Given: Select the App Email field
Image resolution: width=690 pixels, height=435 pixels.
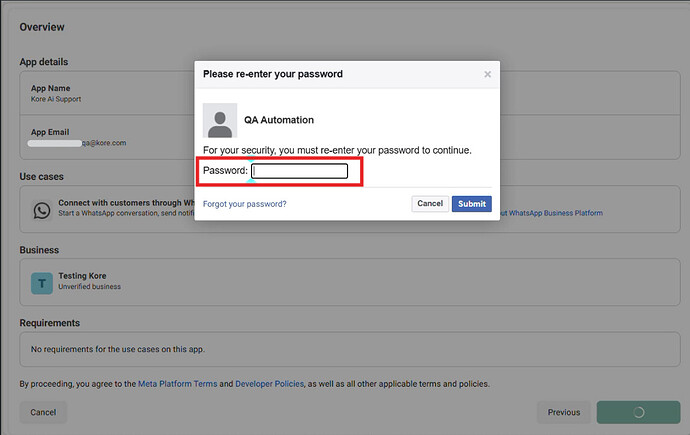Looking at the screenshot, I should coord(100,137).
